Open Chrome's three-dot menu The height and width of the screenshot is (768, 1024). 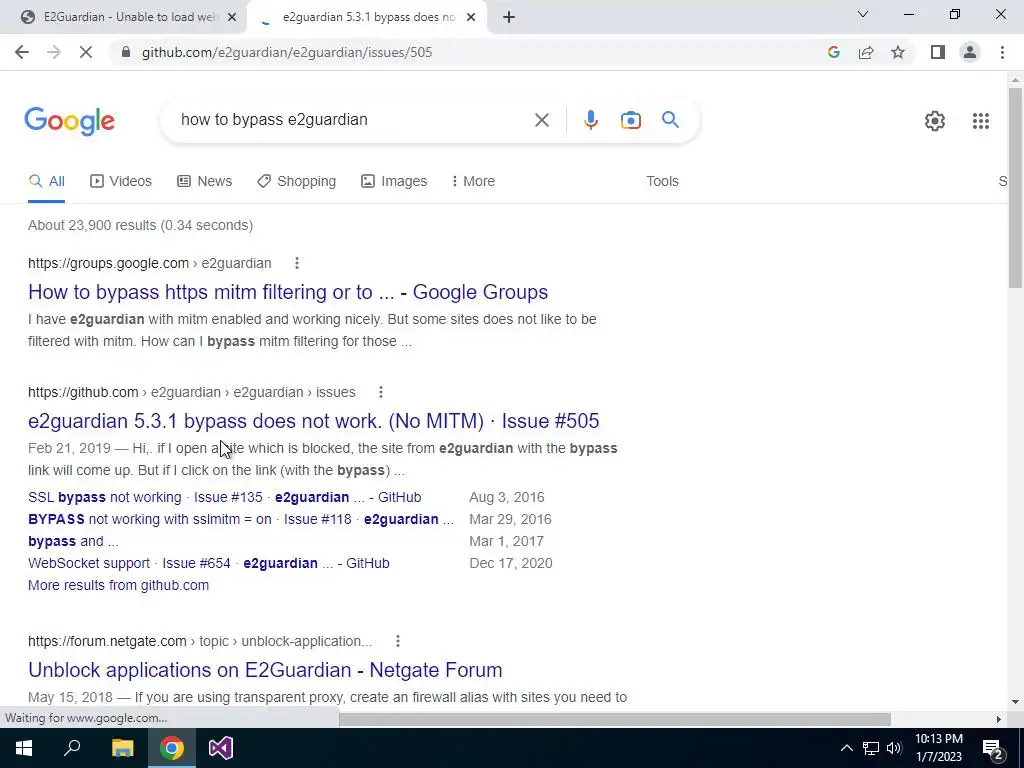pyautogui.click(x=1002, y=52)
